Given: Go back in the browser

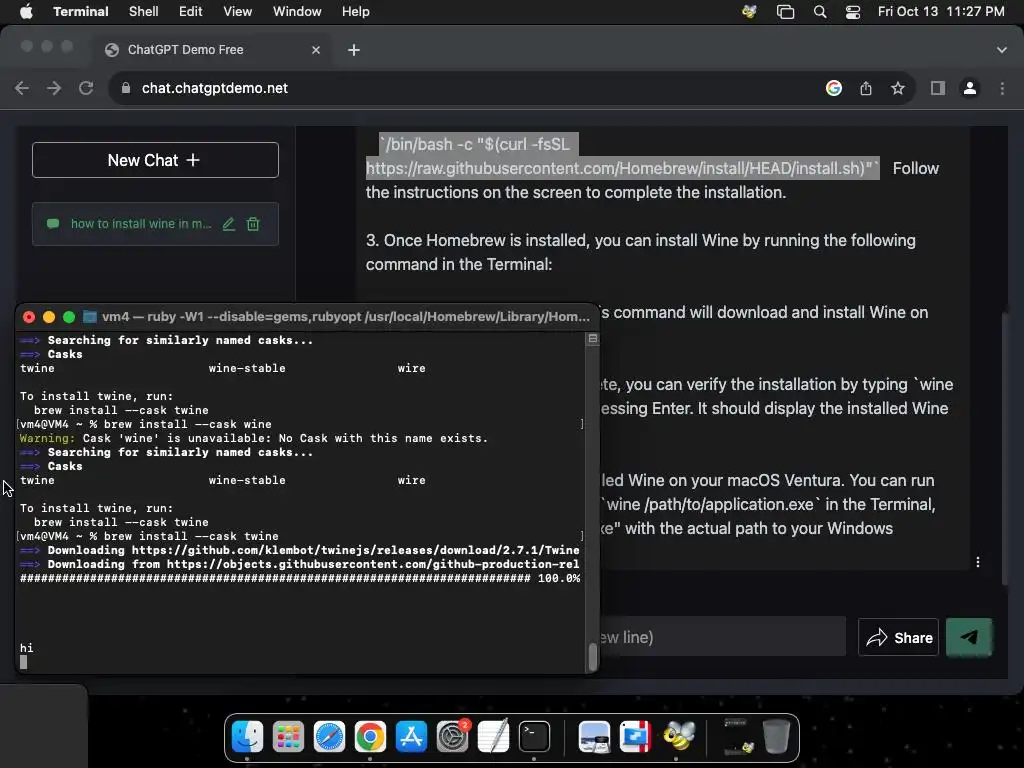Looking at the screenshot, I should pyautogui.click(x=22, y=88).
